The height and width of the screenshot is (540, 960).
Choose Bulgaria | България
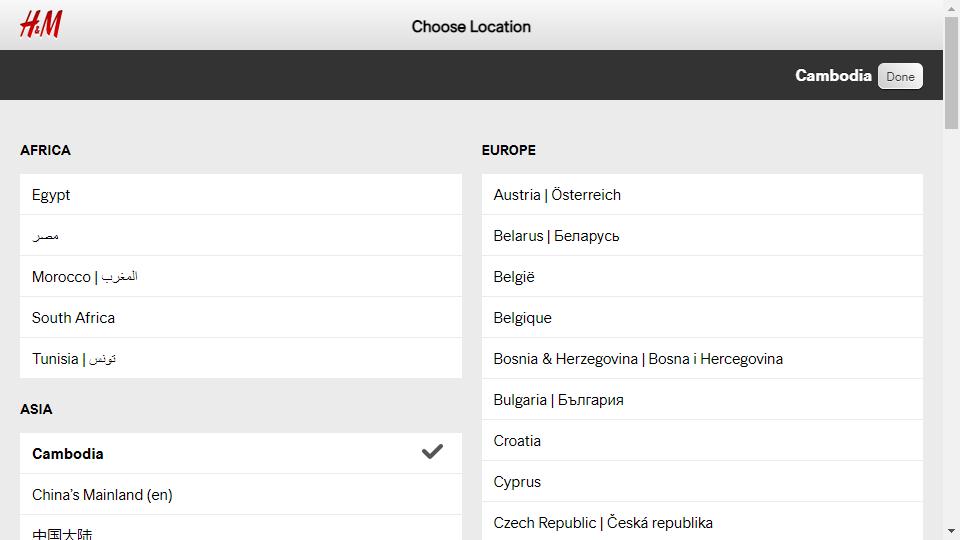702,400
